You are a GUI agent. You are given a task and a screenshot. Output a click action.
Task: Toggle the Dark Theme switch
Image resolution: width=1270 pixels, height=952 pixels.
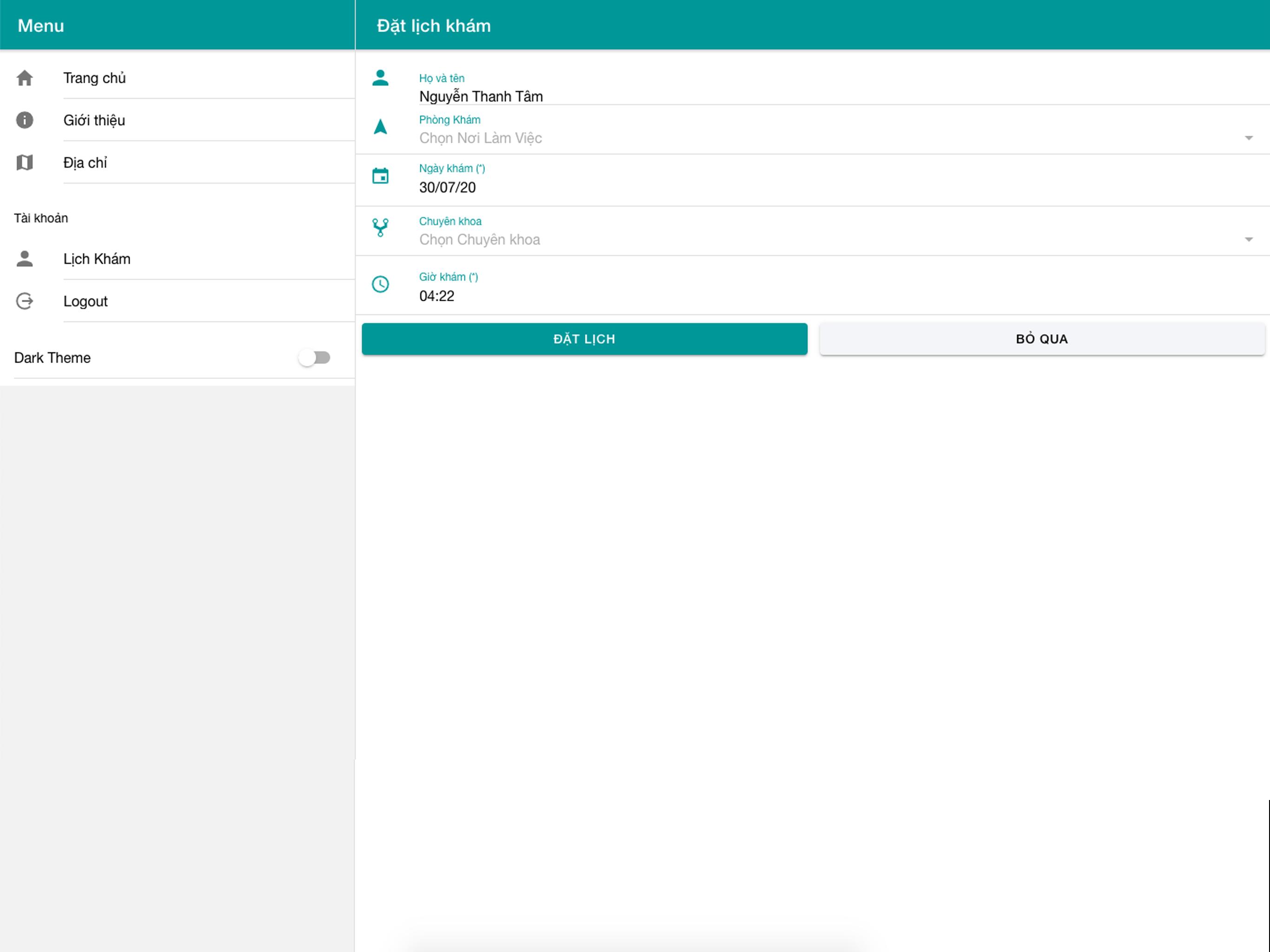tap(315, 358)
